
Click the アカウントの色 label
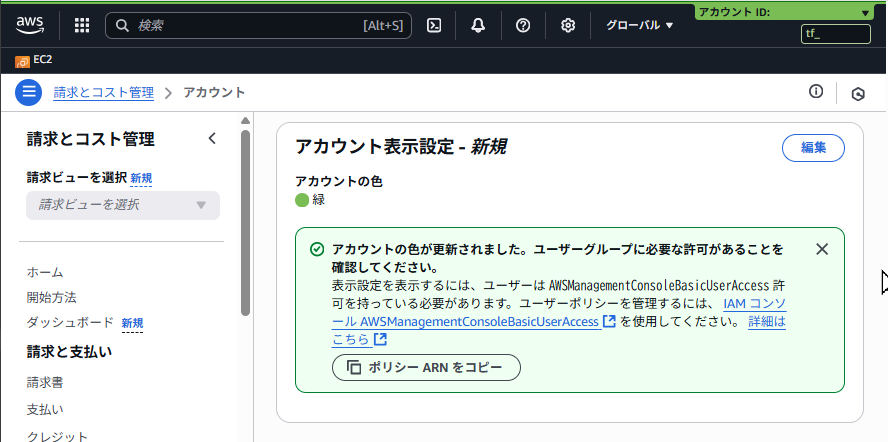click(339, 181)
